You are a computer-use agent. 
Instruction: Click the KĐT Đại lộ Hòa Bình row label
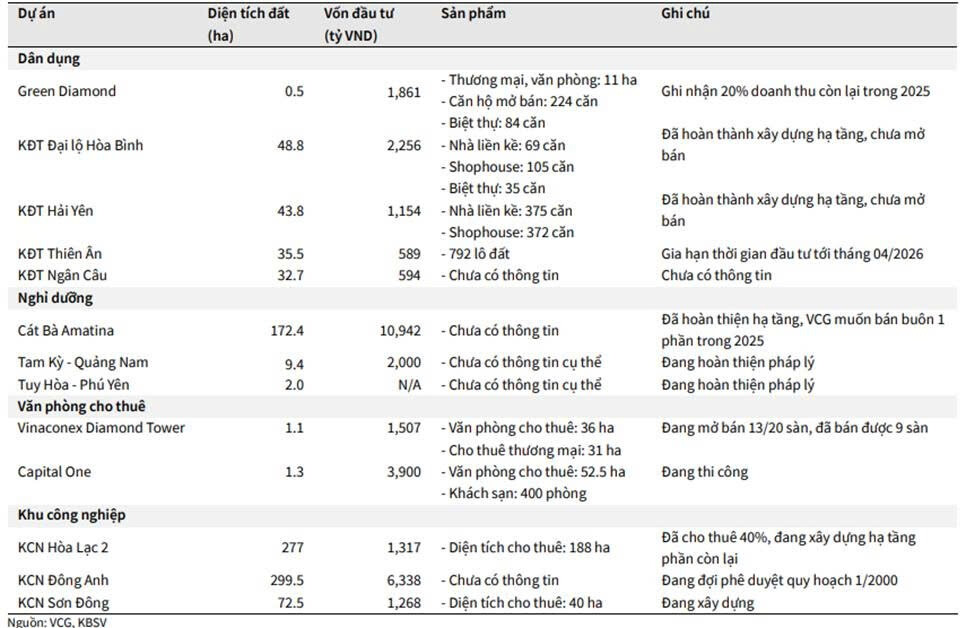(81, 145)
